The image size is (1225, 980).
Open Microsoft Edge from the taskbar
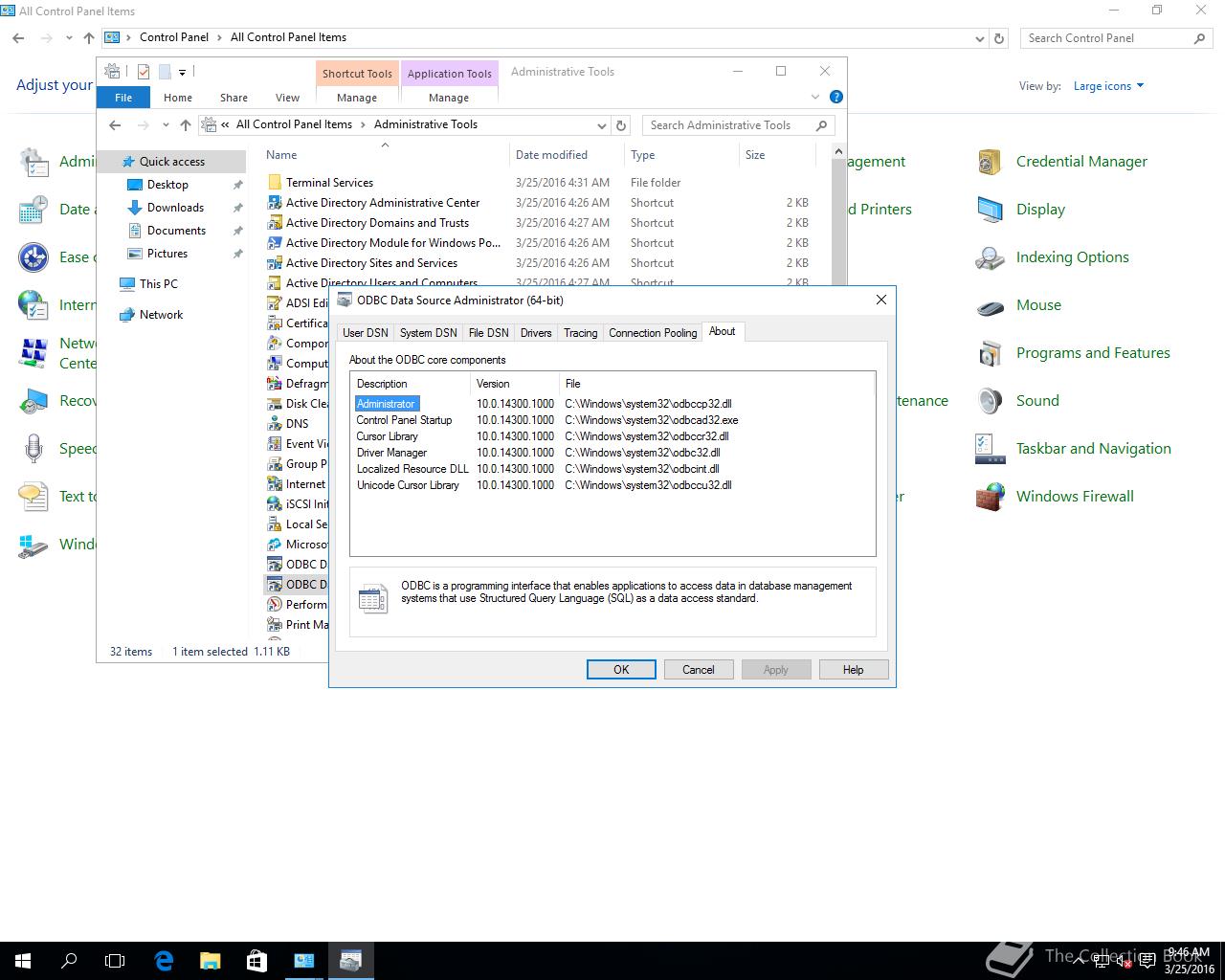click(164, 961)
